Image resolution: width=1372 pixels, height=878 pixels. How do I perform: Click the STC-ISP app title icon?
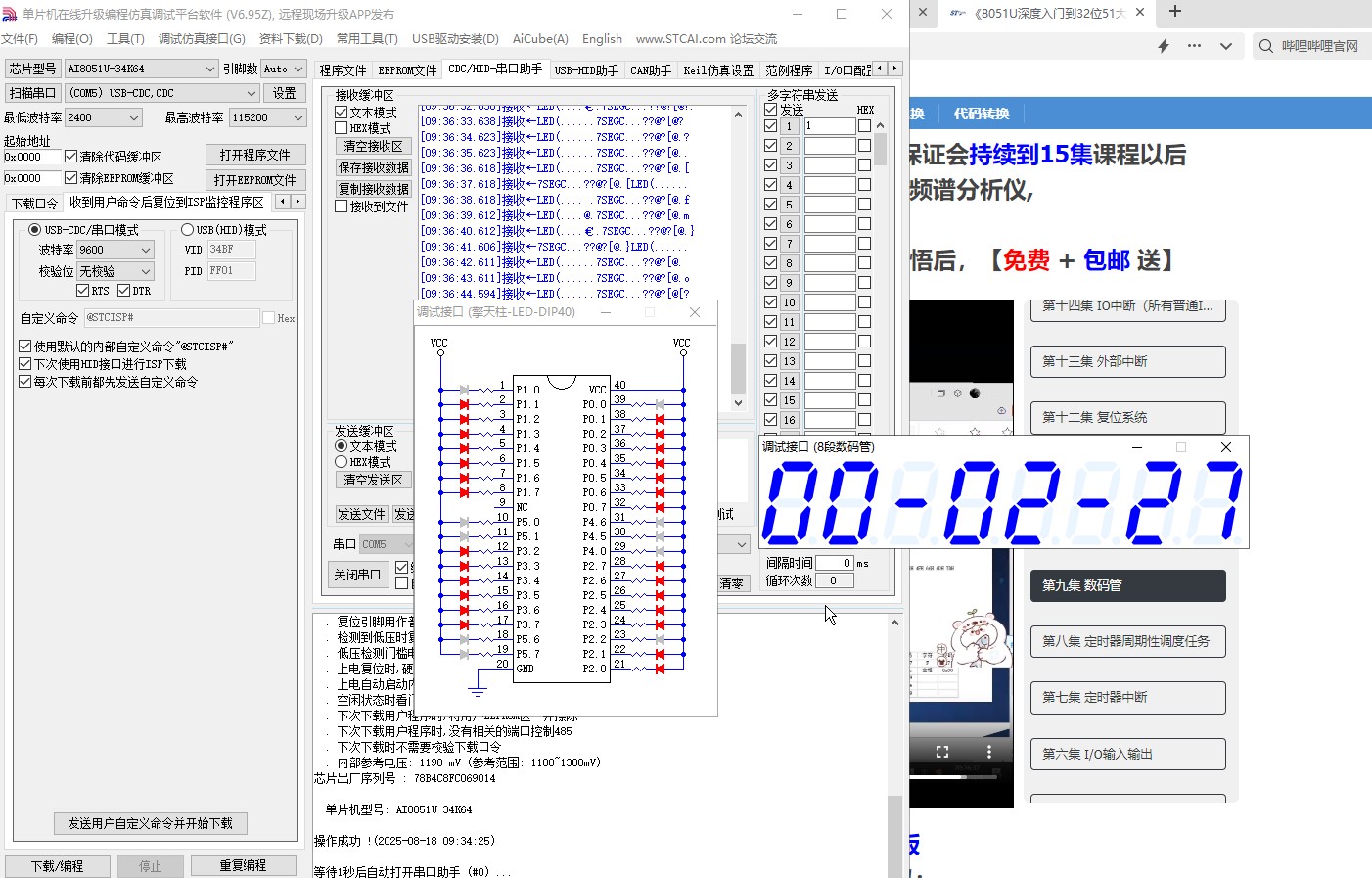coord(10,14)
